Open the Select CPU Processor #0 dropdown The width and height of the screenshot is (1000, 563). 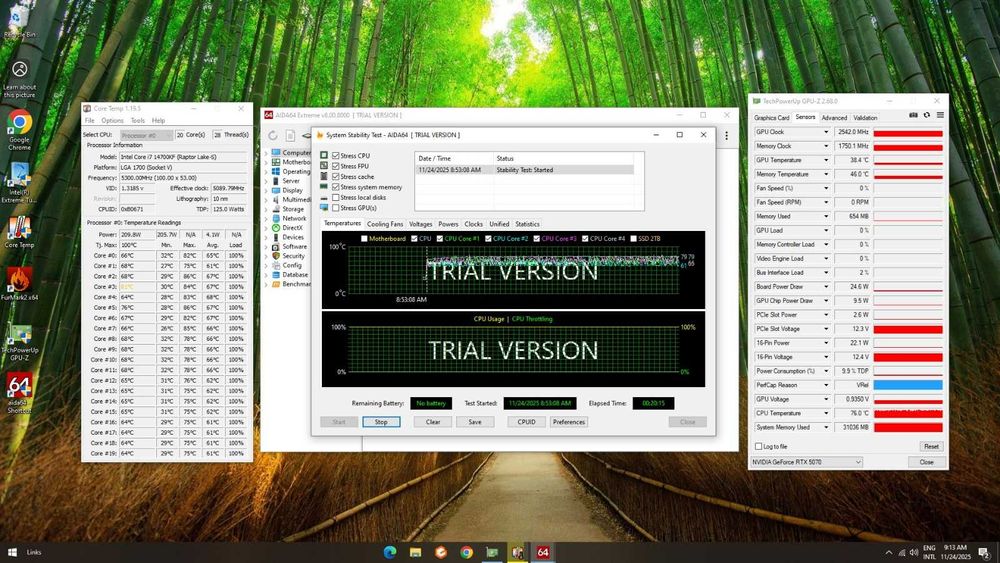(x=147, y=135)
